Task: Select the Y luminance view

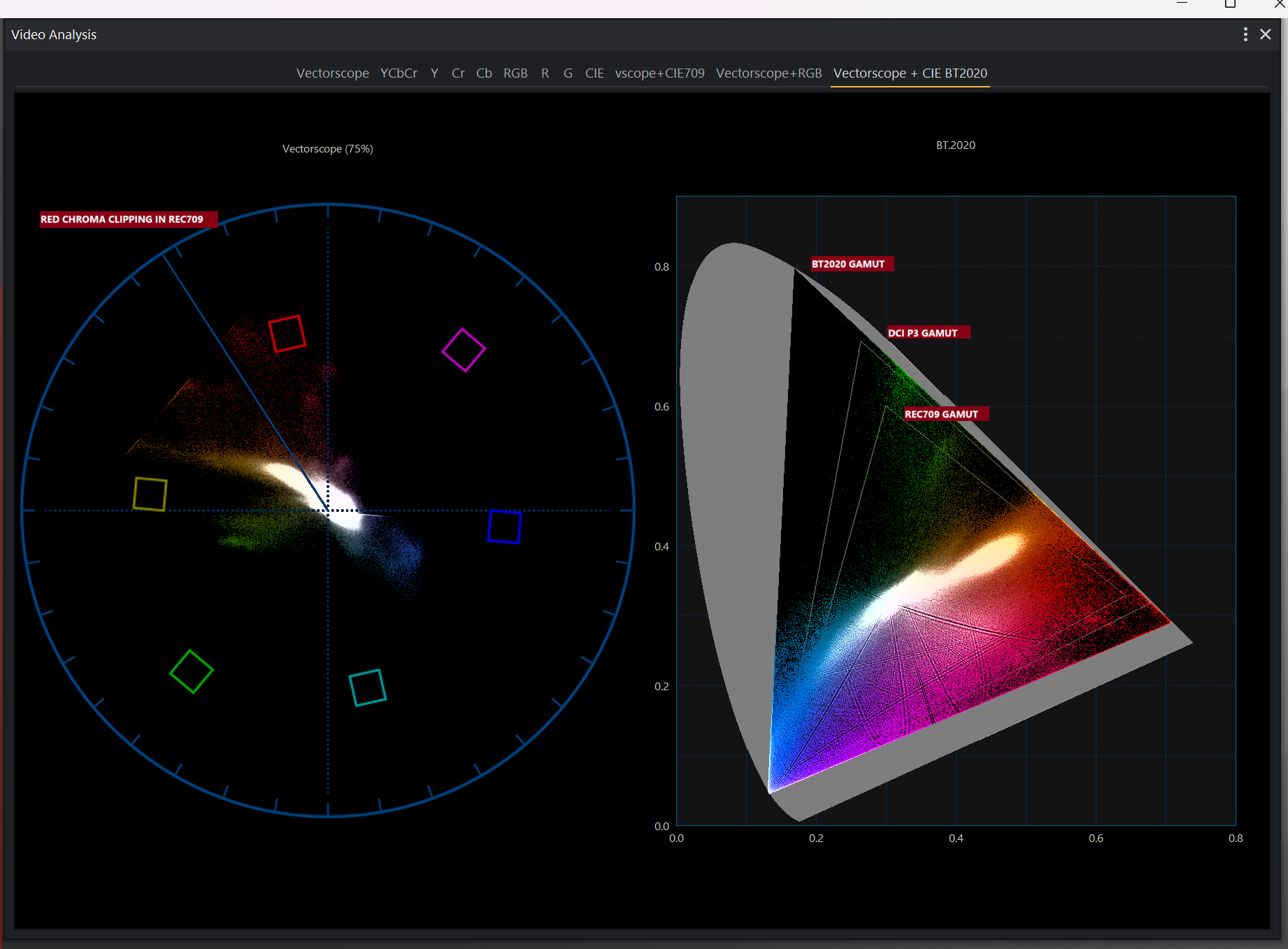Action: click(434, 73)
